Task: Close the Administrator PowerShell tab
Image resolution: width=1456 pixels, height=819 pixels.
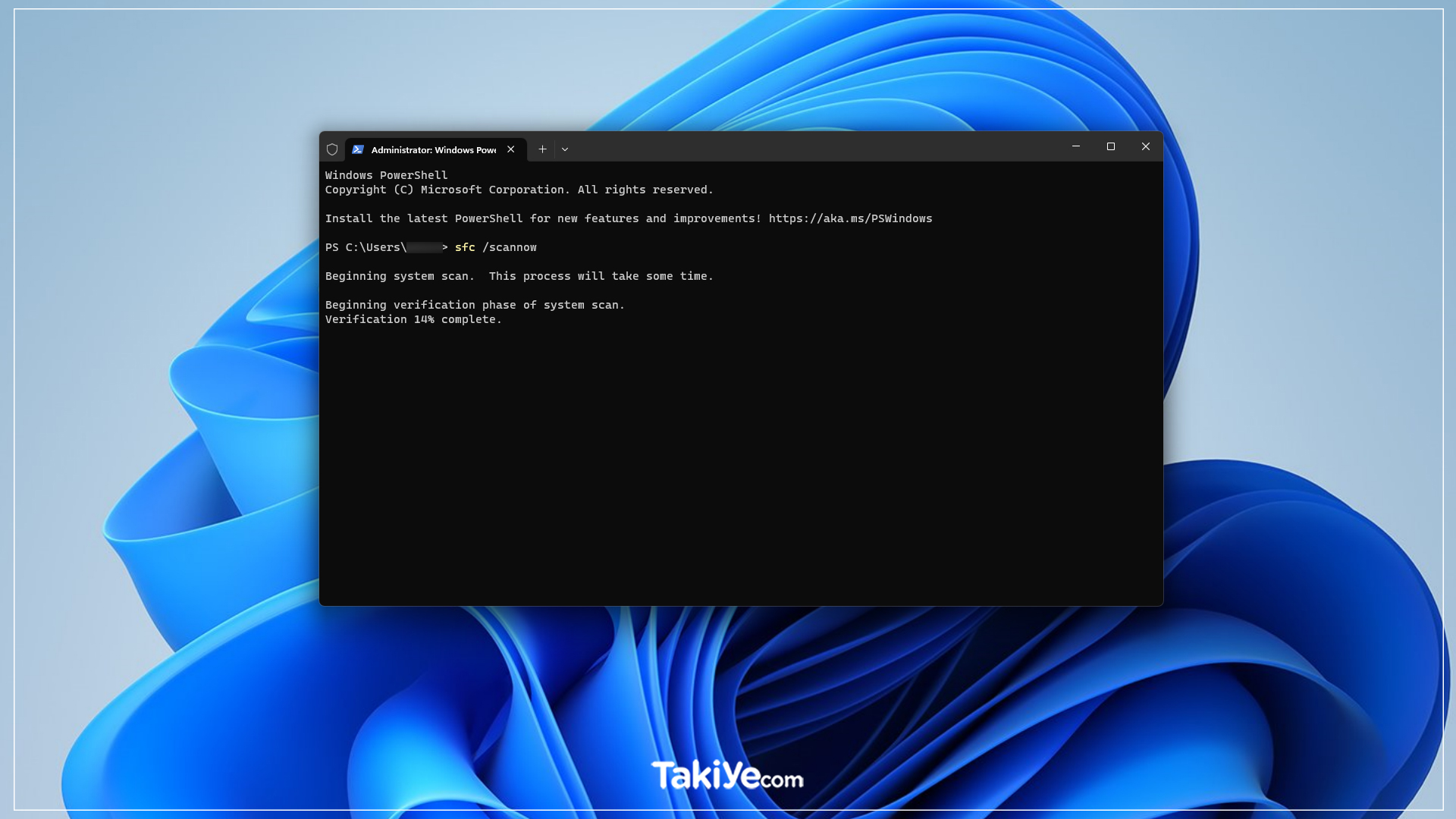Action: (511, 149)
